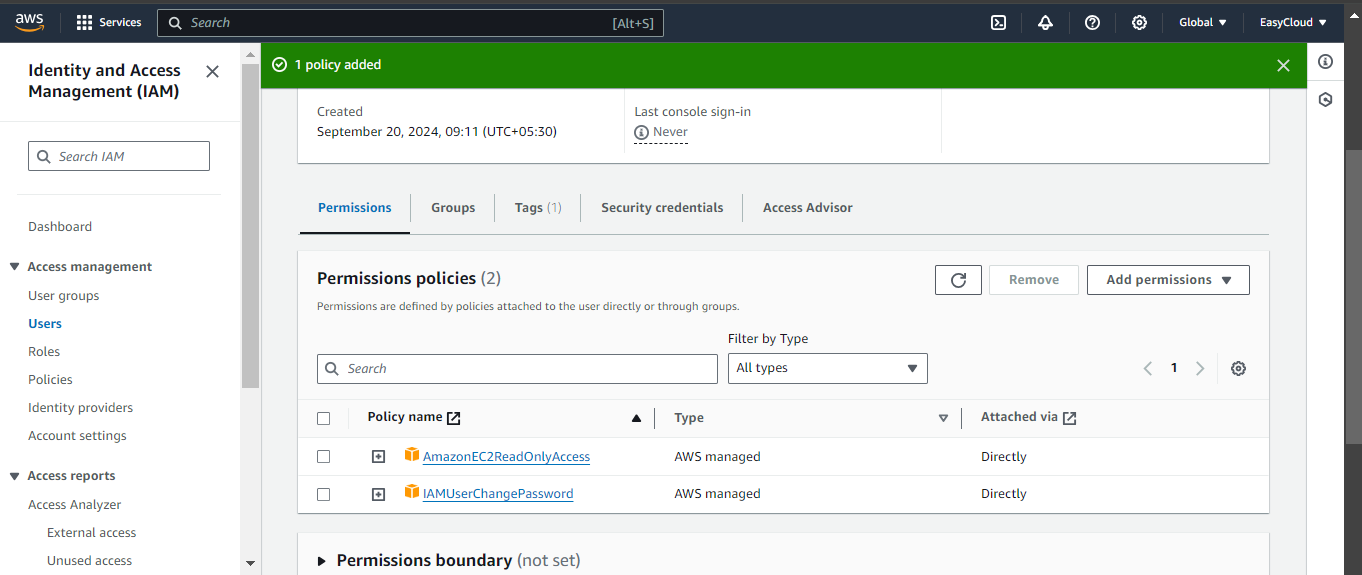Click the success checkmark icon in banner
The image size is (1362, 575).
[280, 65]
